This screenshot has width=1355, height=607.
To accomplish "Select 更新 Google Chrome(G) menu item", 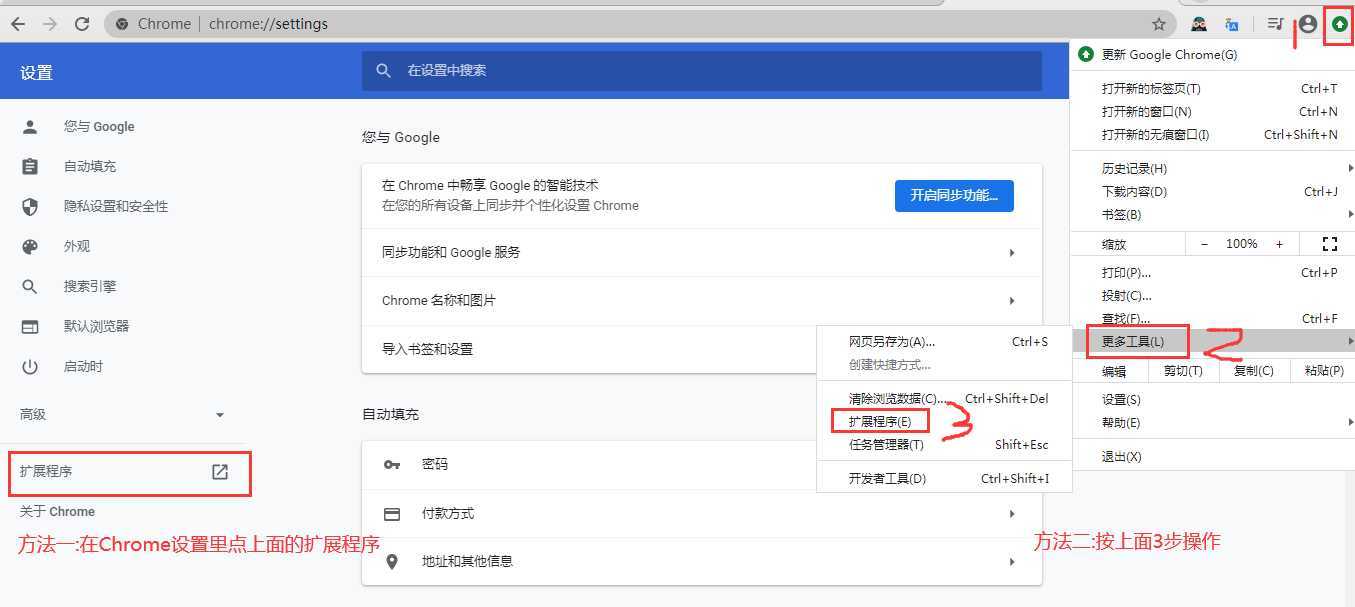I will pos(1212,55).
